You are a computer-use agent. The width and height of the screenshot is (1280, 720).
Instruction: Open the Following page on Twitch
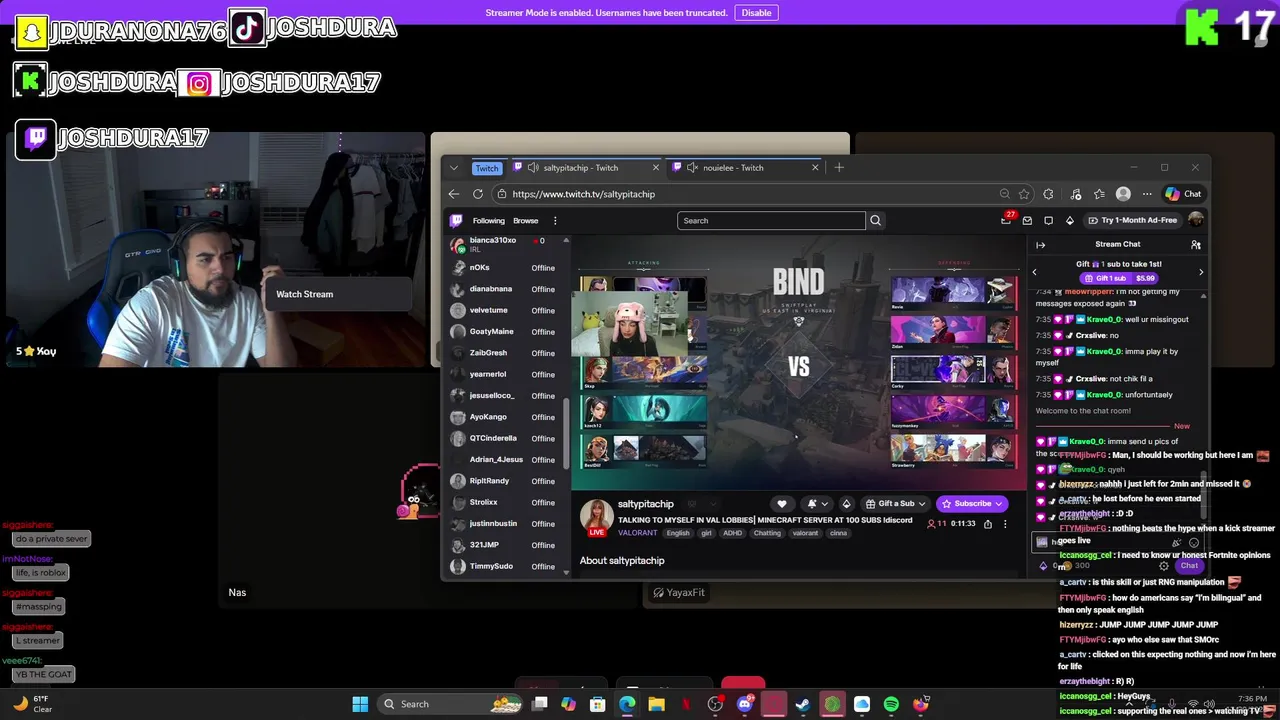coord(489,221)
